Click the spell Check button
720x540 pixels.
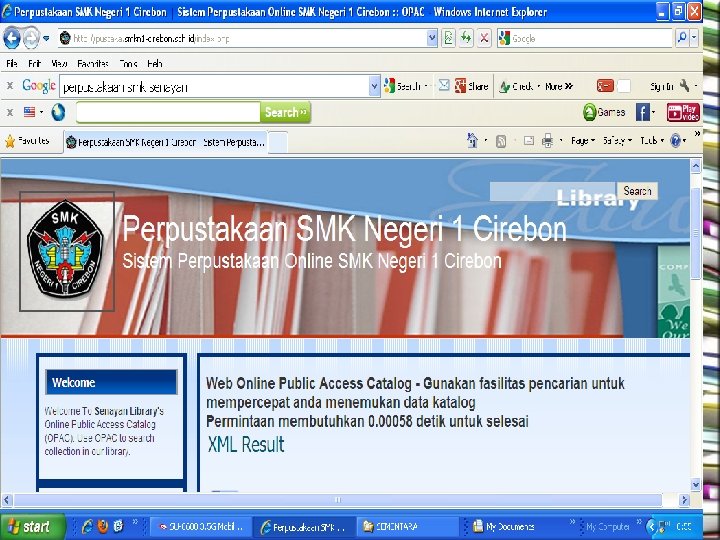coord(516,86)
